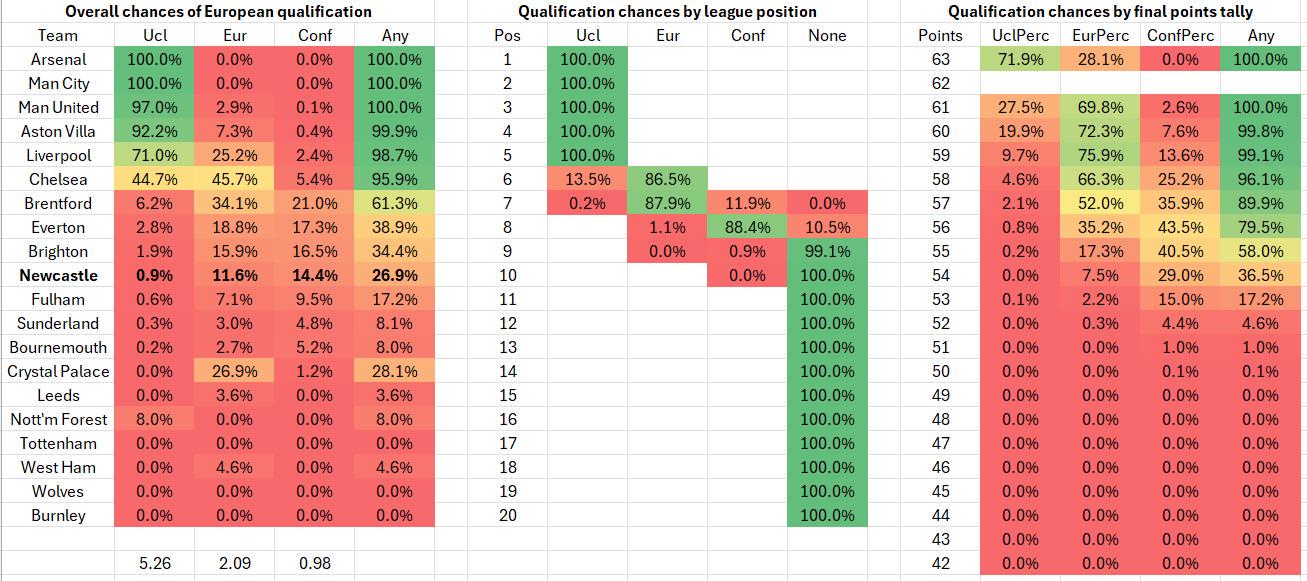Select the Brentford Any 61.3% cell
1307x581 pixels.
pos(394,203)
